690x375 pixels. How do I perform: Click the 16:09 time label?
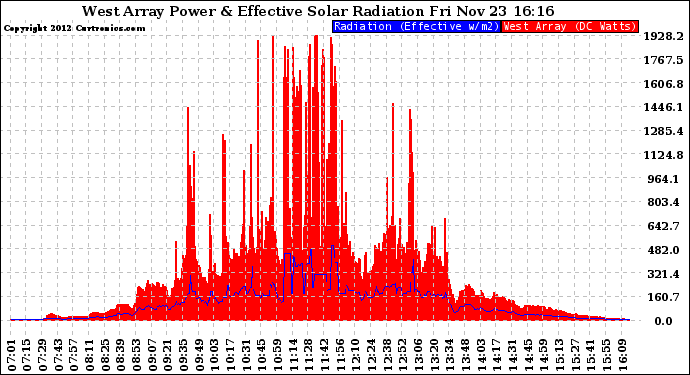pos(623,355)
